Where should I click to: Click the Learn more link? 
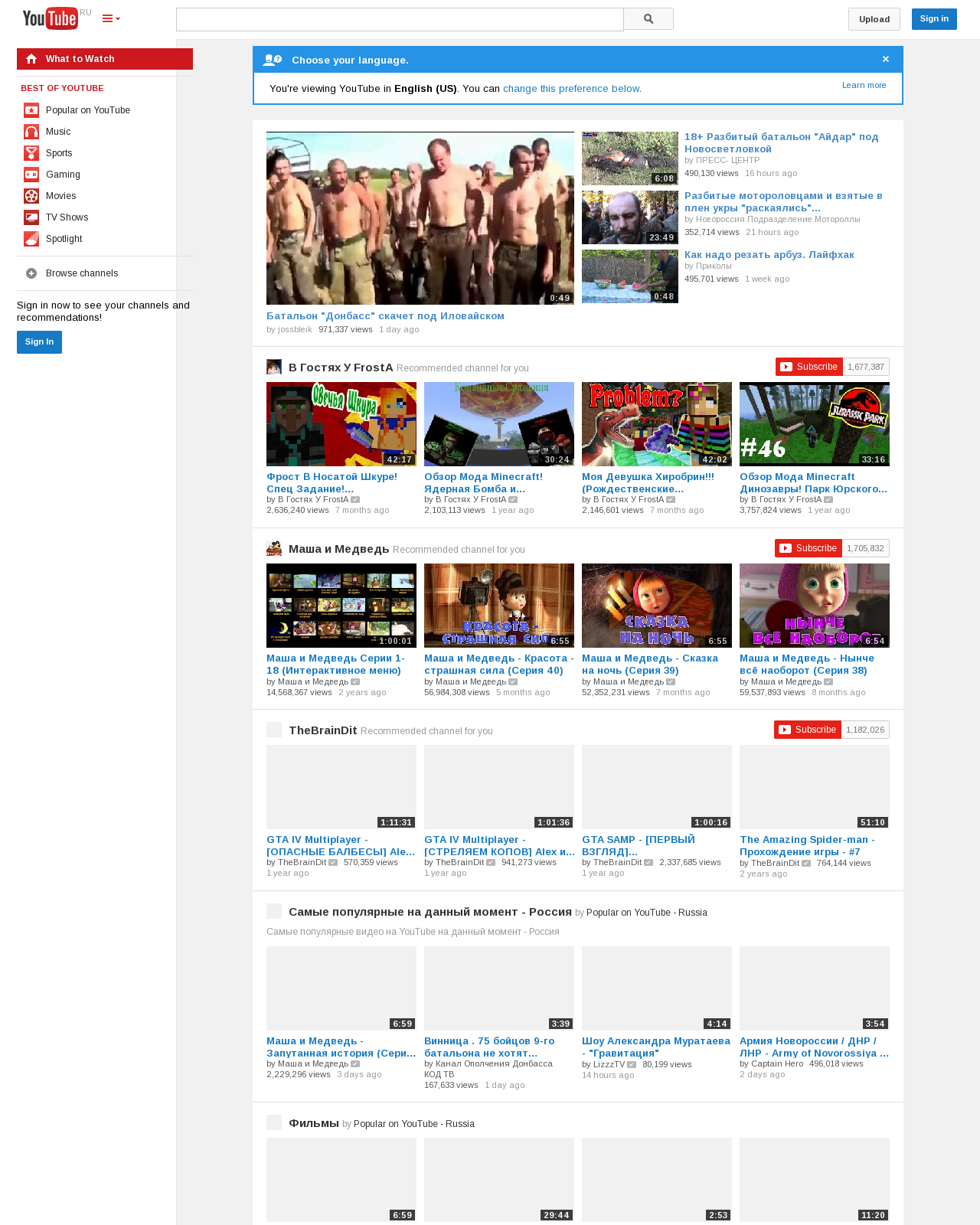click(864, 85)
